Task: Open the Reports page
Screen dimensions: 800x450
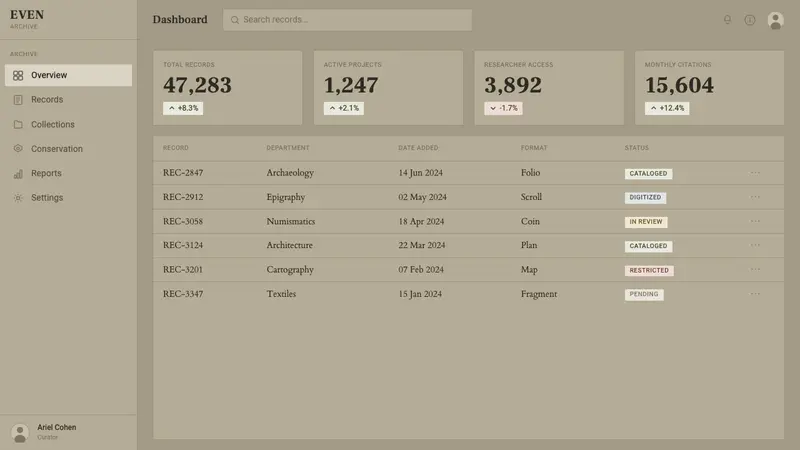Action: [x=68, y=173]
